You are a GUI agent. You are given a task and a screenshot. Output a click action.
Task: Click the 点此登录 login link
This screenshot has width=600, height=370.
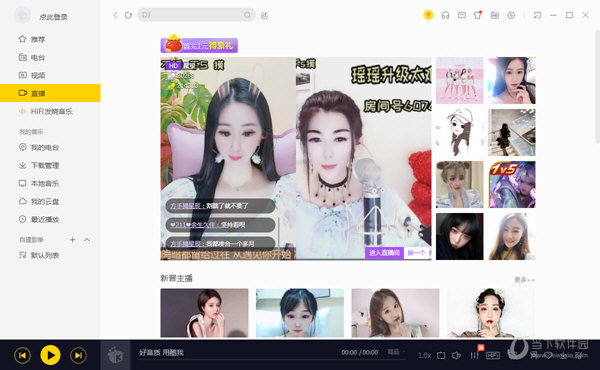pos(54,17)
